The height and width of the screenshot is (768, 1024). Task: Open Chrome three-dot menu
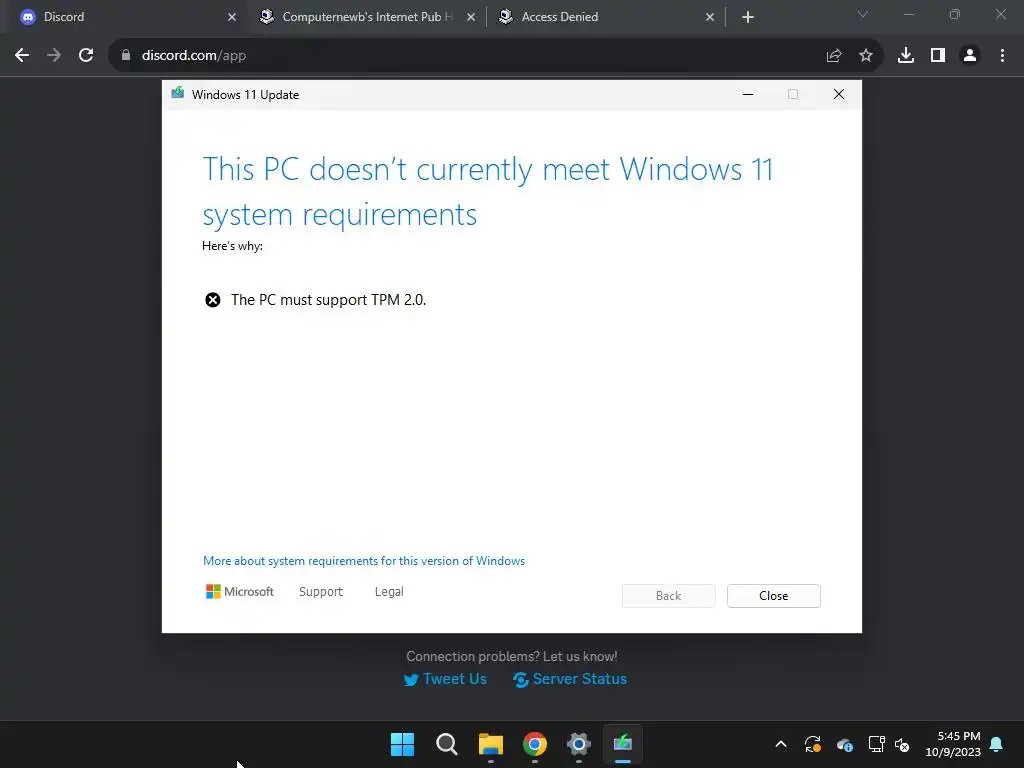(x=1002, y=56)
